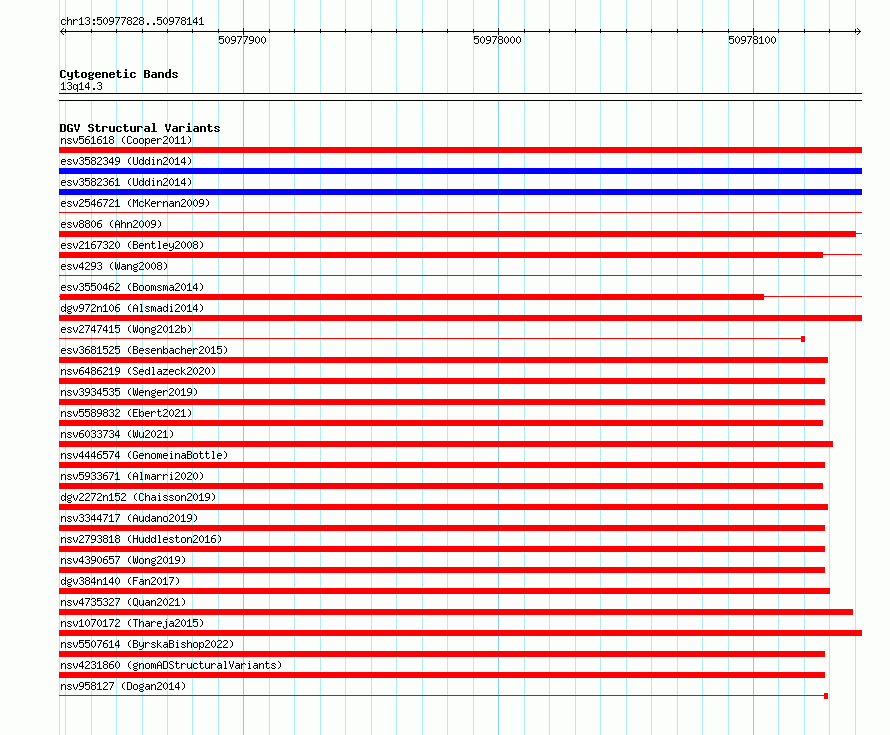Open variant esv3582349 (Uddin2014)
Screen dimensions: 890x735
(126, 161)
